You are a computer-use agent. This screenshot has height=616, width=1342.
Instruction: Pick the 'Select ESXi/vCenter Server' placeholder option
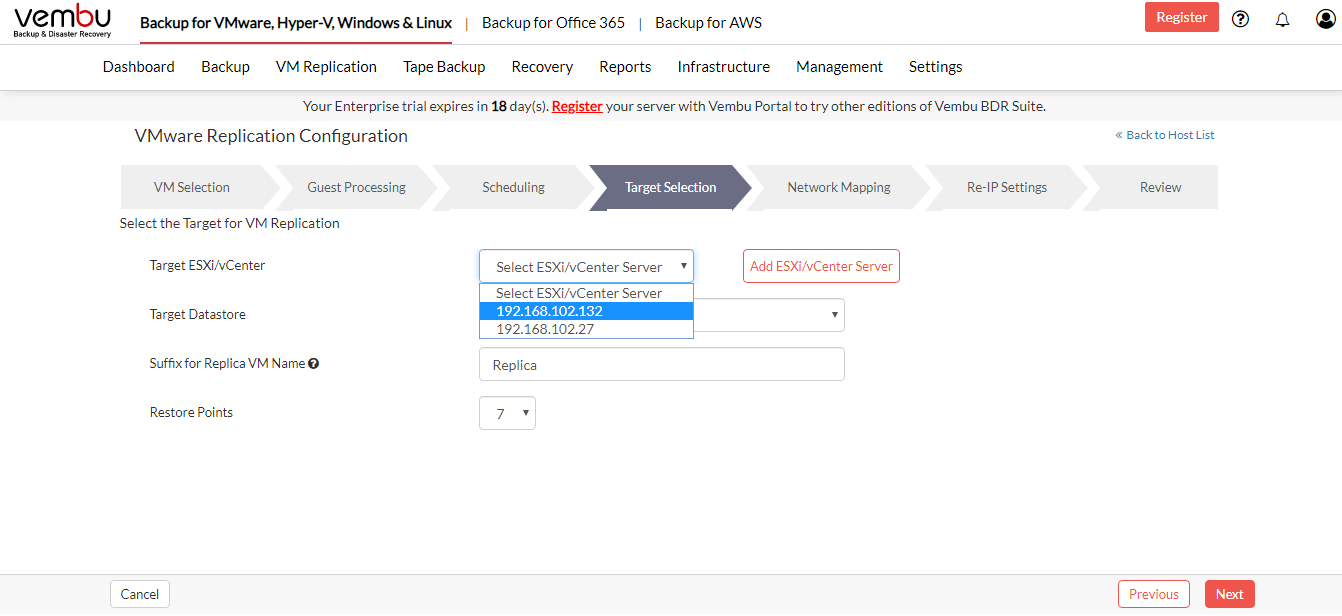coord(586,293)
